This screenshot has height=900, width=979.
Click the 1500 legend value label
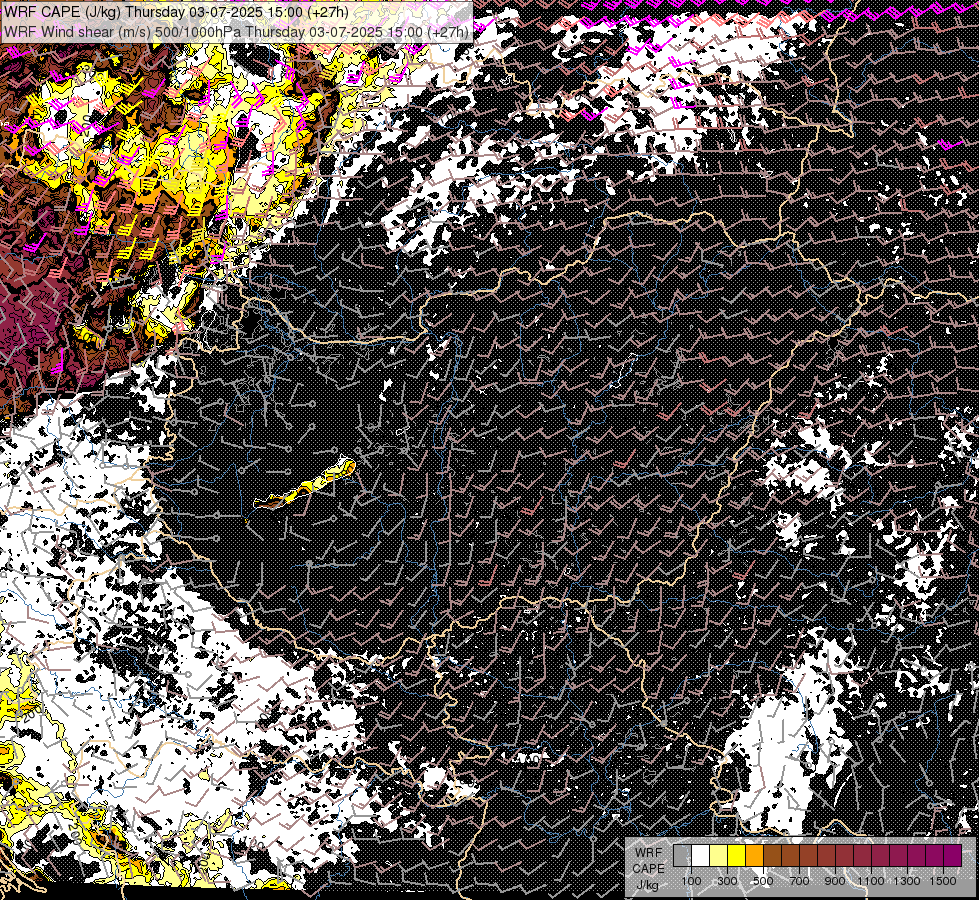coord(943,881)
